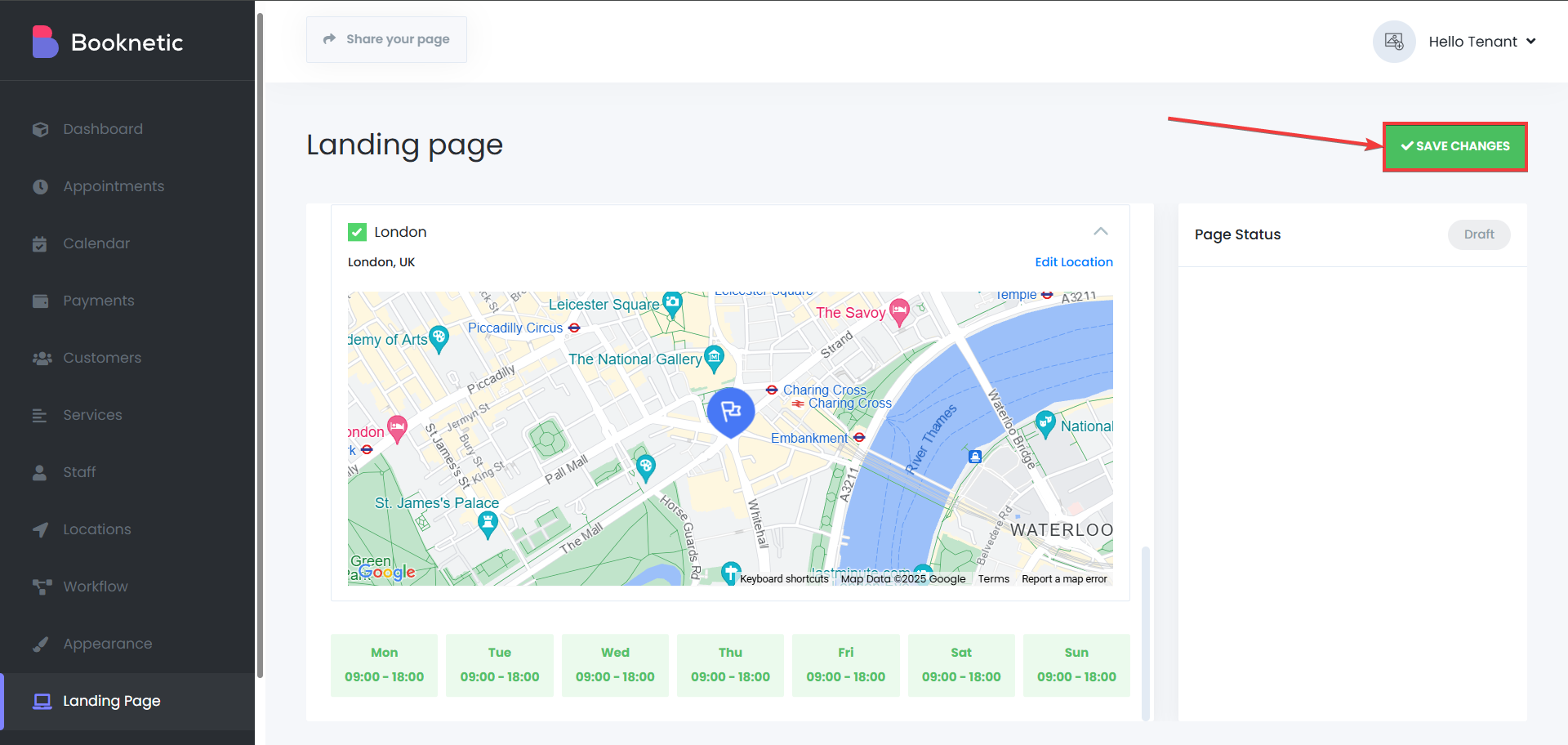Click The Savoy hotel pin on map

click(x=899, y=311)
